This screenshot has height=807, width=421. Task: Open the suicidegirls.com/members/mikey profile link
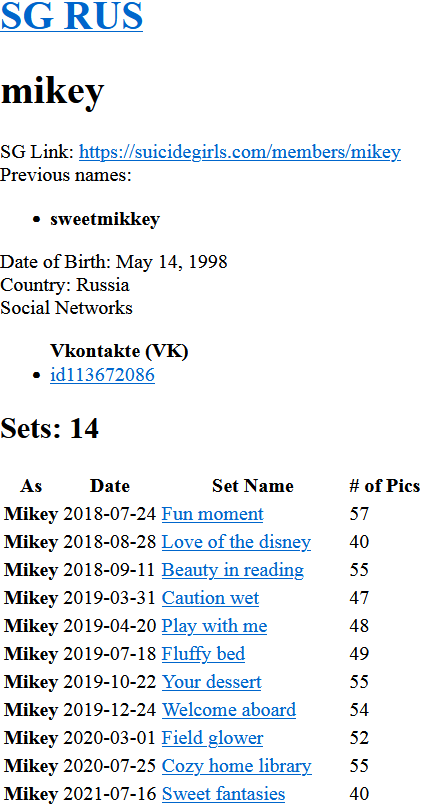coord(240,152)
